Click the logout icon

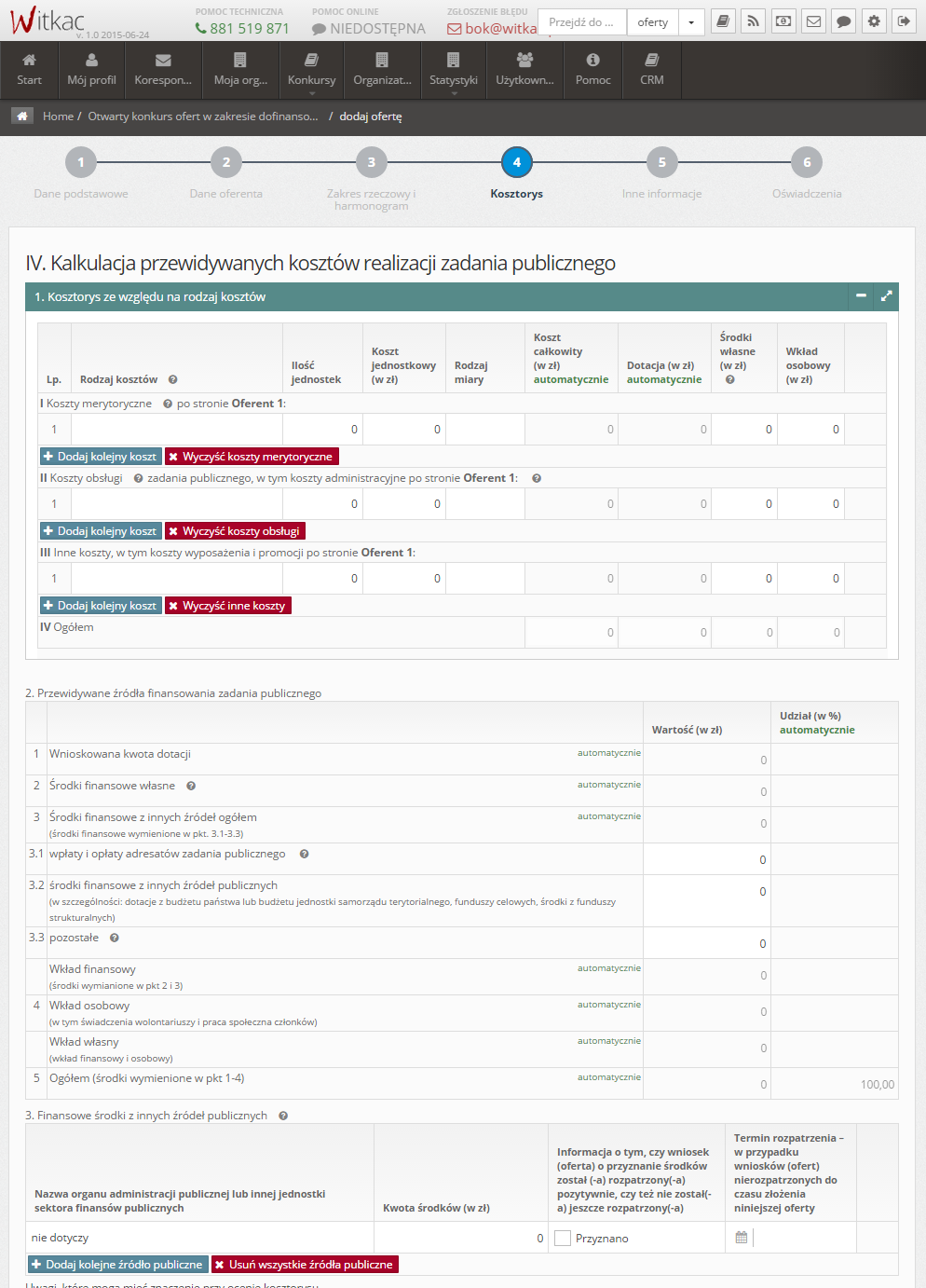point(904,21)
